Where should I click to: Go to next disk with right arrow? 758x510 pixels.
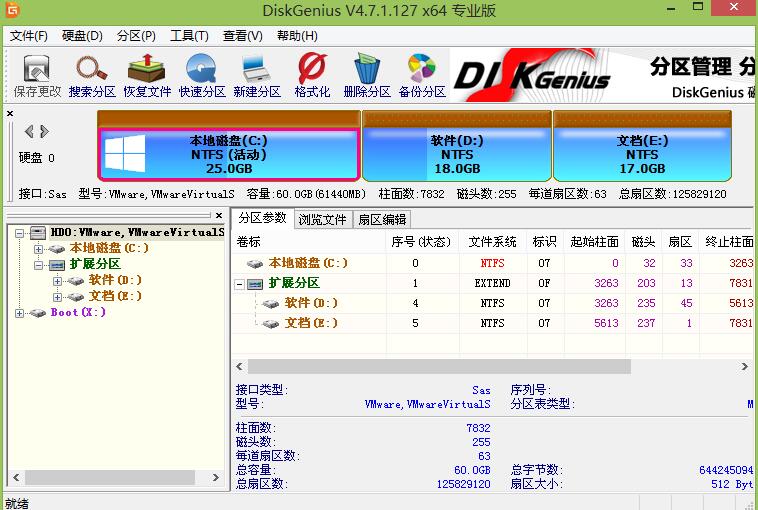click(44, 131)
